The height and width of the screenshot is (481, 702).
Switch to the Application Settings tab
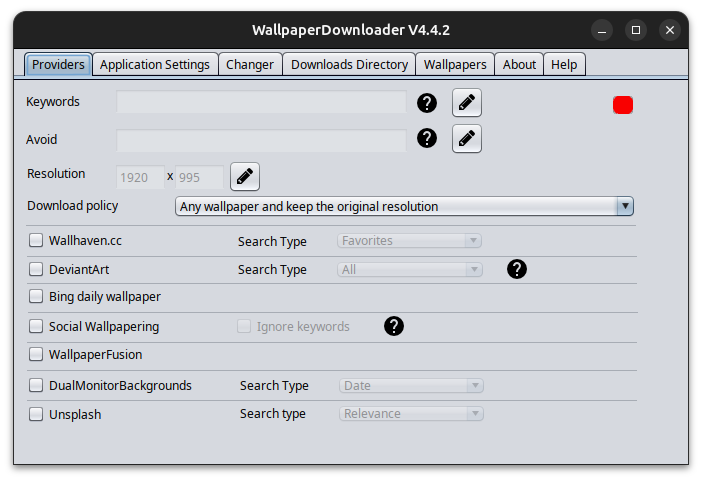click(x=155, y=64)
